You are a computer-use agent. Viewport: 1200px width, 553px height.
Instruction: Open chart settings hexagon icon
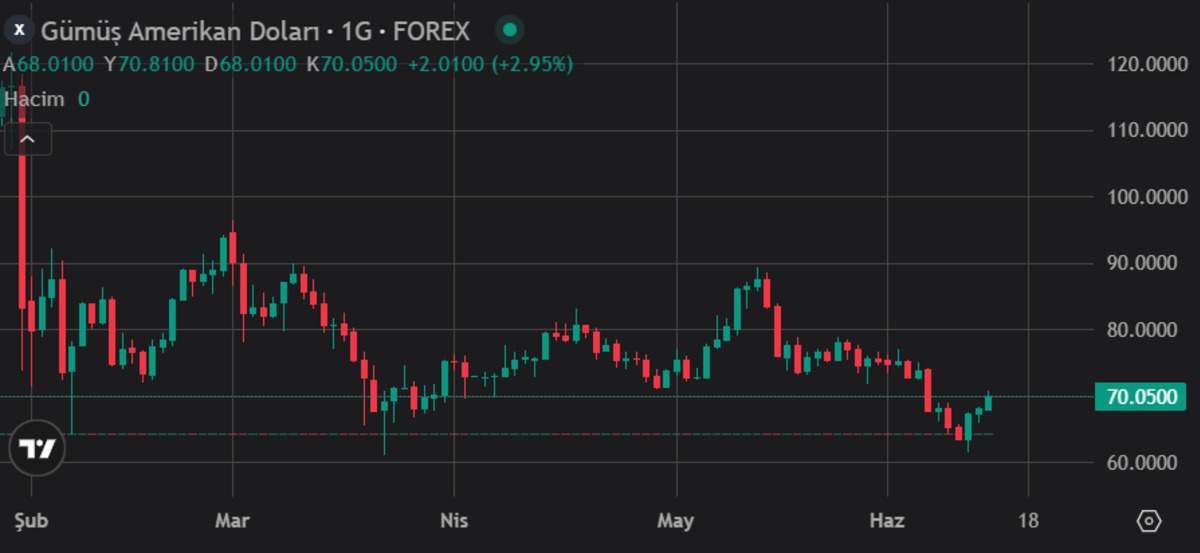point(1149,521)
